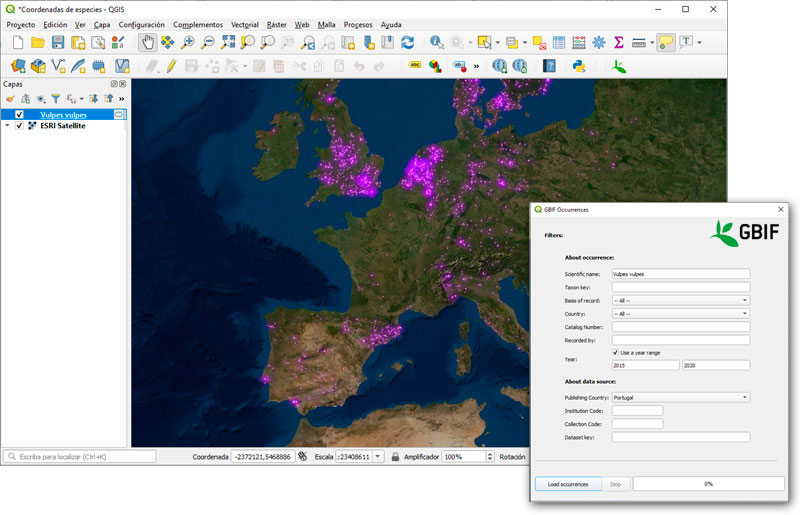Expand the Capas panel toolbar overflow chevron
The image size is (800, 515).
(121, 99)
